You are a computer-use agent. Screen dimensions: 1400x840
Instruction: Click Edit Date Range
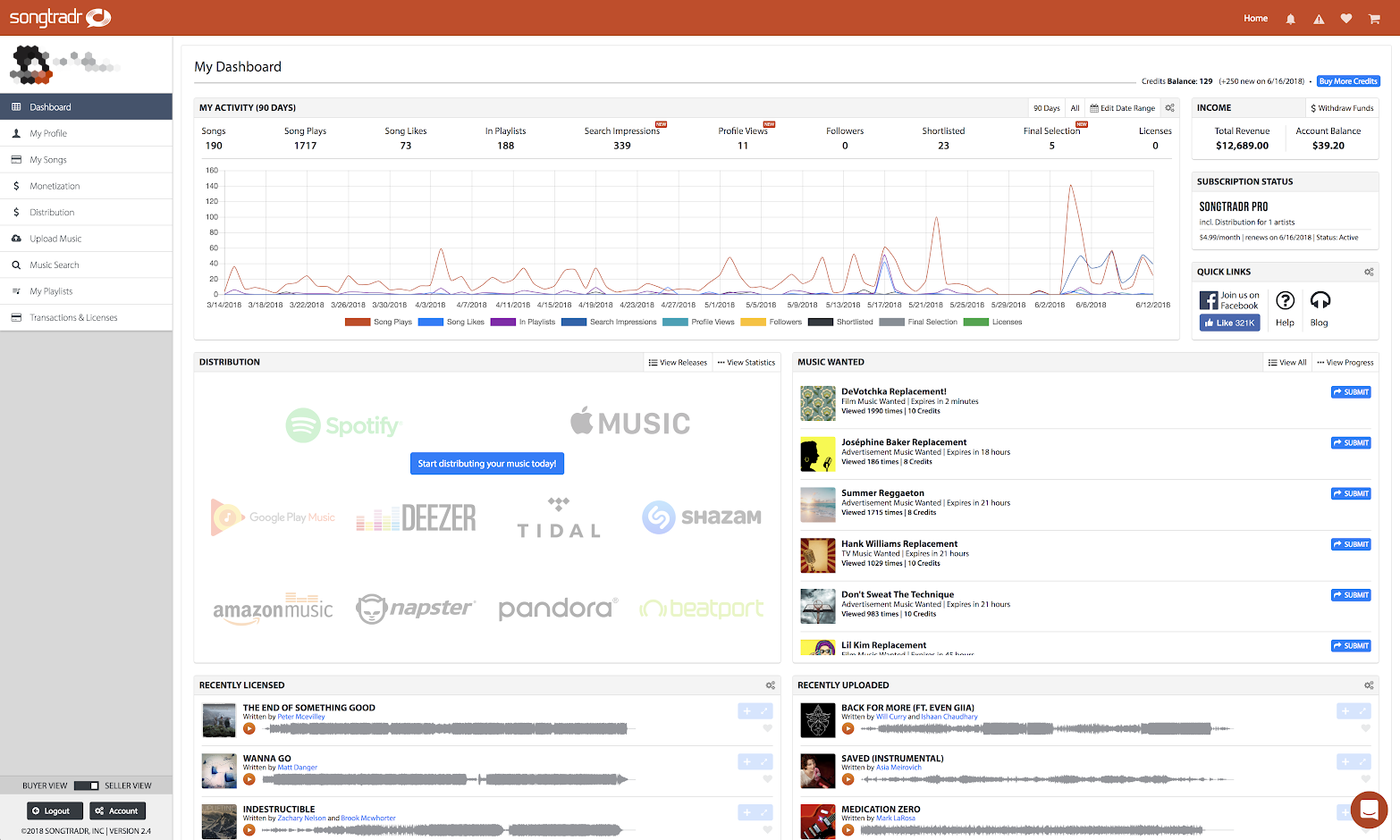[x=1122, y=108]
